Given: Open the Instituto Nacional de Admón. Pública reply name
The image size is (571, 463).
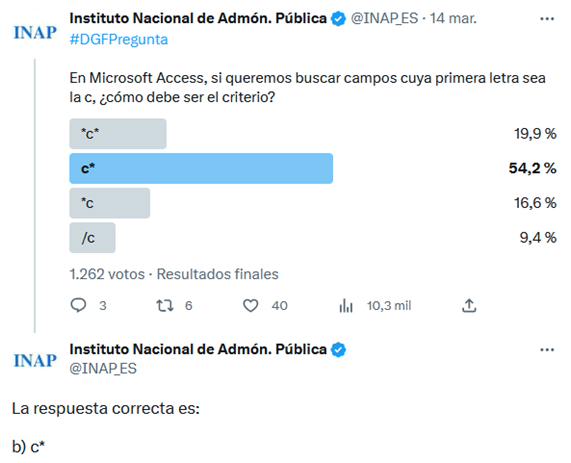Looking at the screenshot, I should point(198,349).
